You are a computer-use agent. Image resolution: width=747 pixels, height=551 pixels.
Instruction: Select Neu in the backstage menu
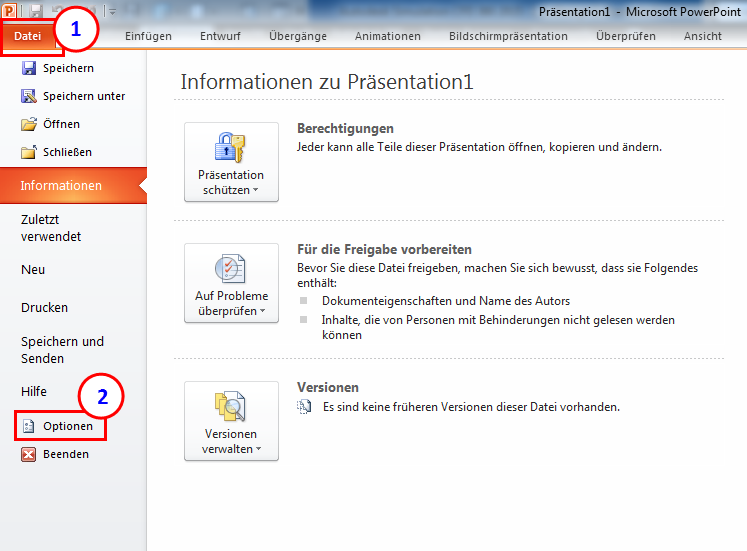tap(33, 270)
